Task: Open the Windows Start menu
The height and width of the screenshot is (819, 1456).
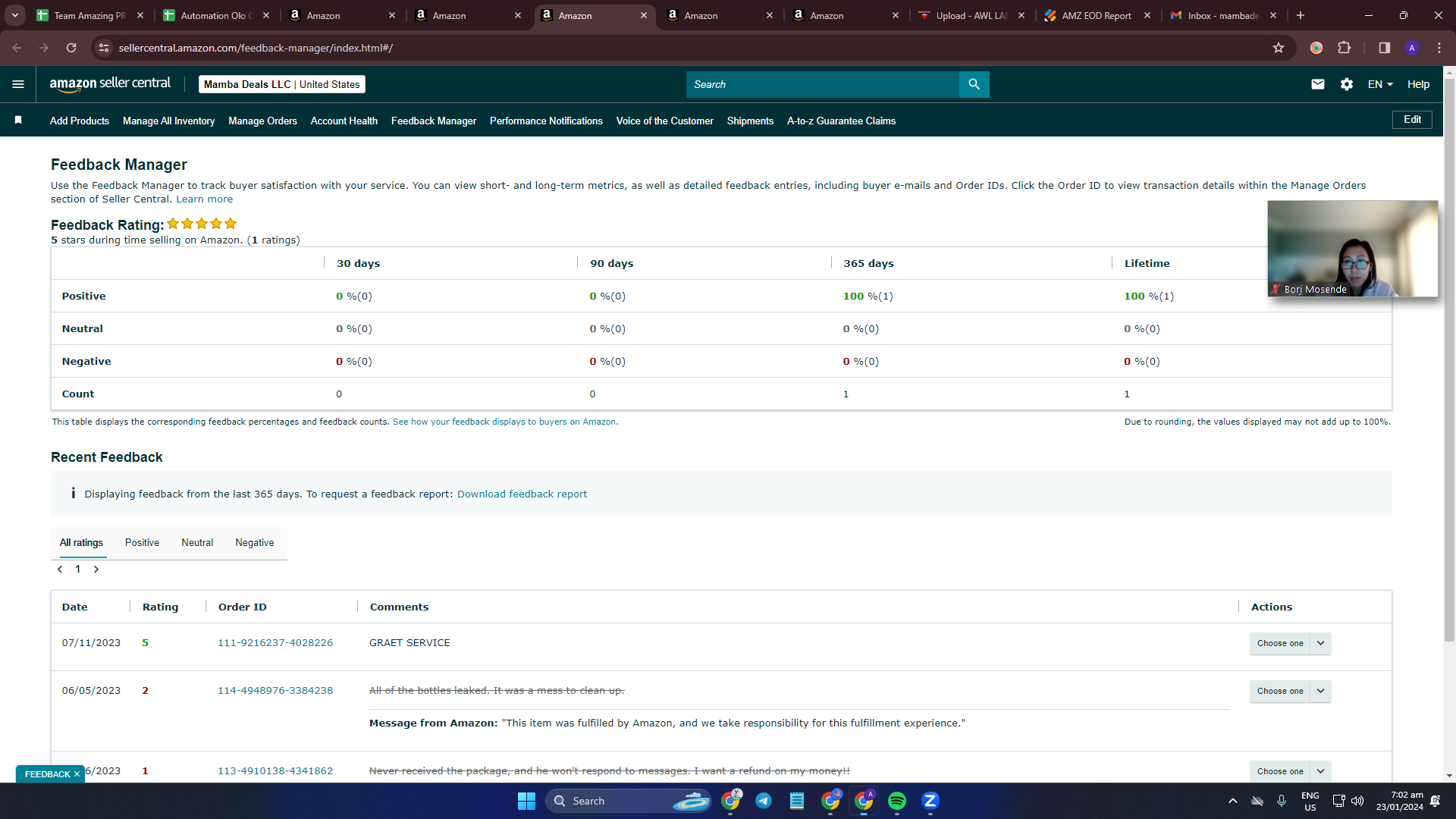Action: tap(526, 801)
